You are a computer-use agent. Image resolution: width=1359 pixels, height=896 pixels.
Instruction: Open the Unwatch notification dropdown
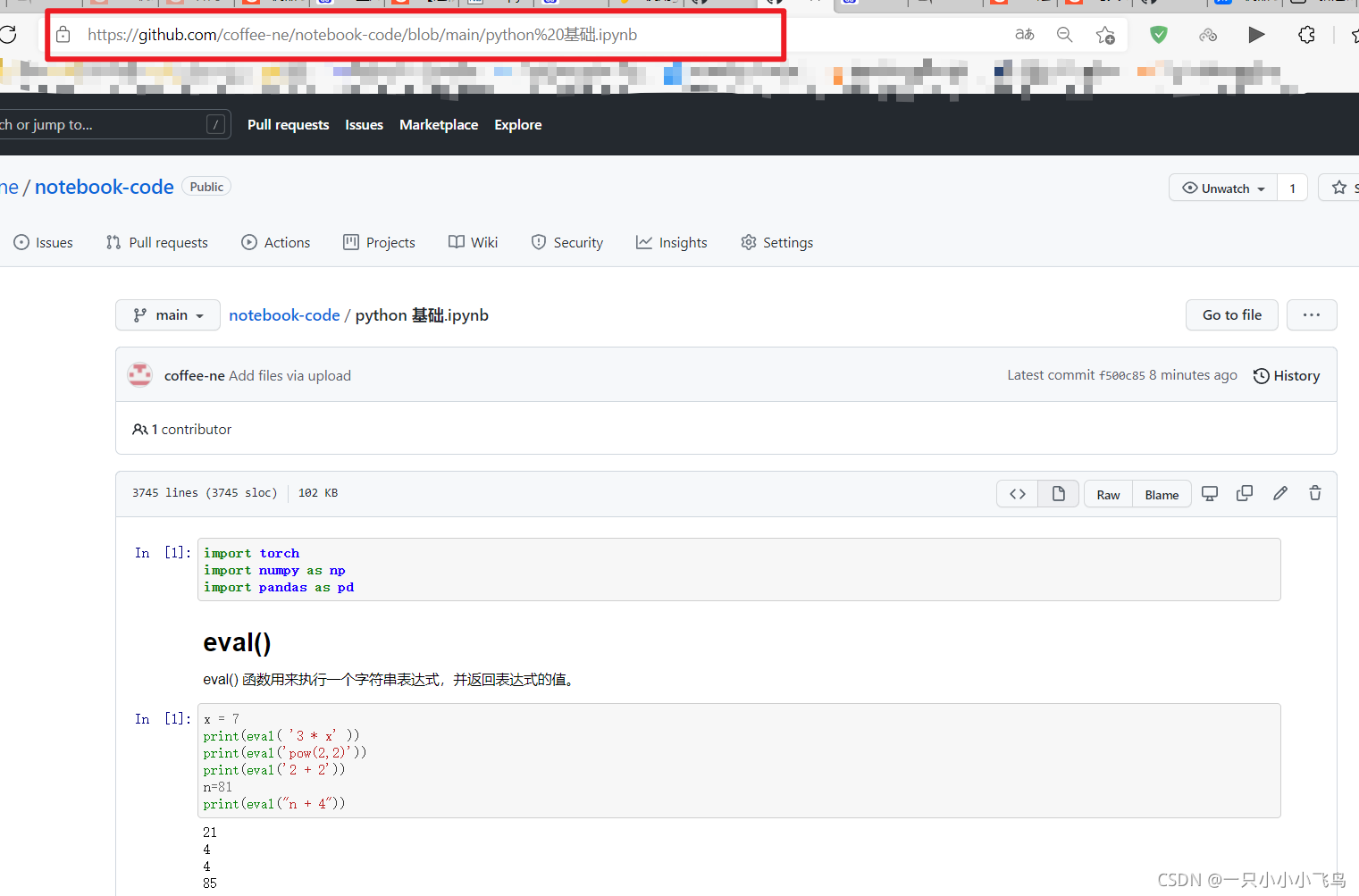pyautogui.click(x=1221, y=188)
